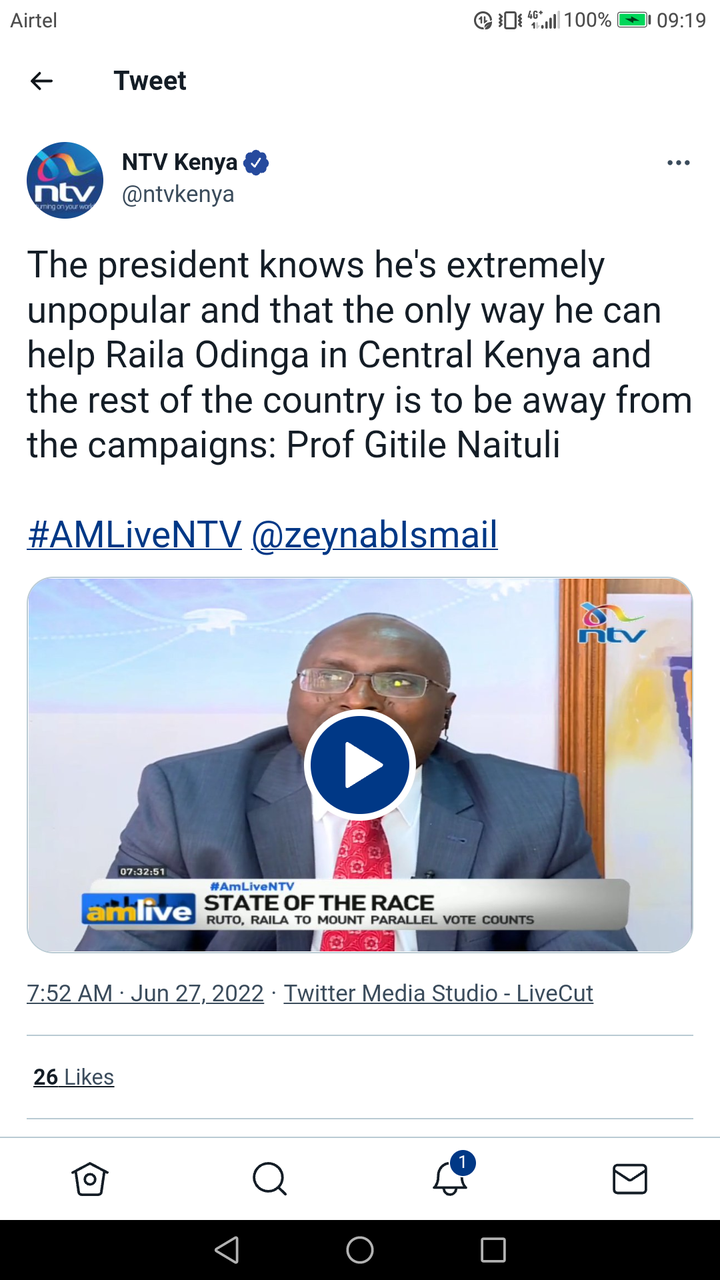Open the #AMLiveNTV hashtag
This screenshot has width=720, height=1280.
coord(134,534)
